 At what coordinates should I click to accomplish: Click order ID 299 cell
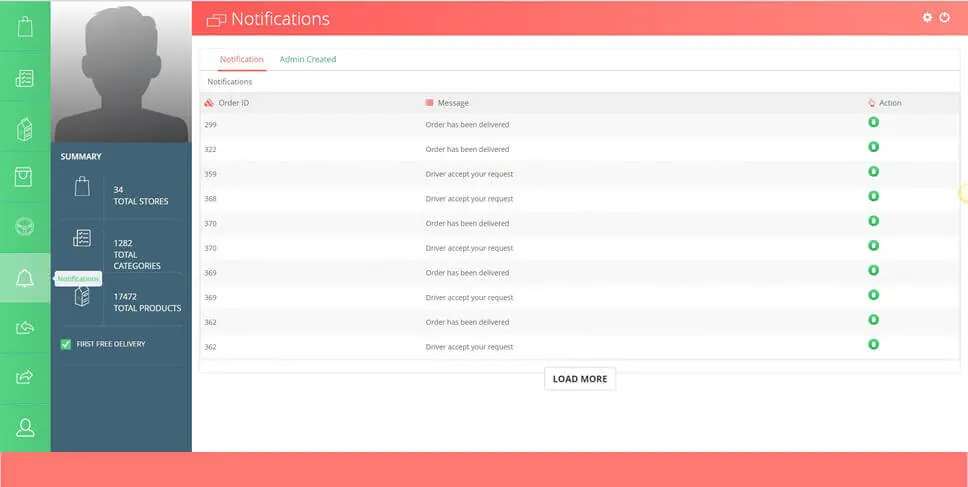(x=210, y=125)
